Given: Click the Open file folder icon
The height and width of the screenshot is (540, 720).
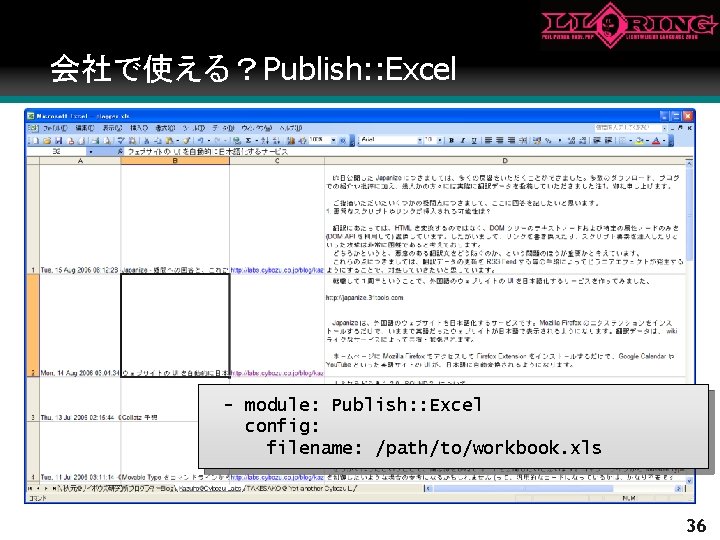Looking at the screenshot, I should coord(47,141).
